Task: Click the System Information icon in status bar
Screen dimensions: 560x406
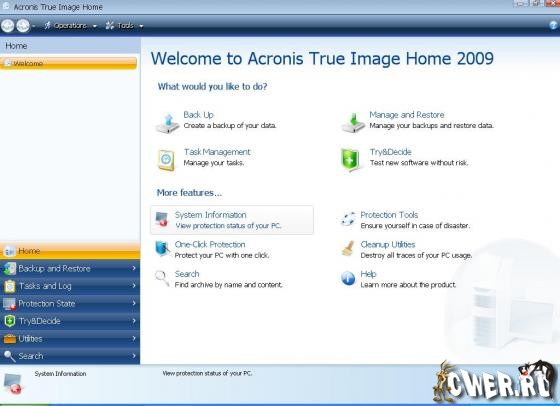Action: pyautogui.click(x=13, y=384)
